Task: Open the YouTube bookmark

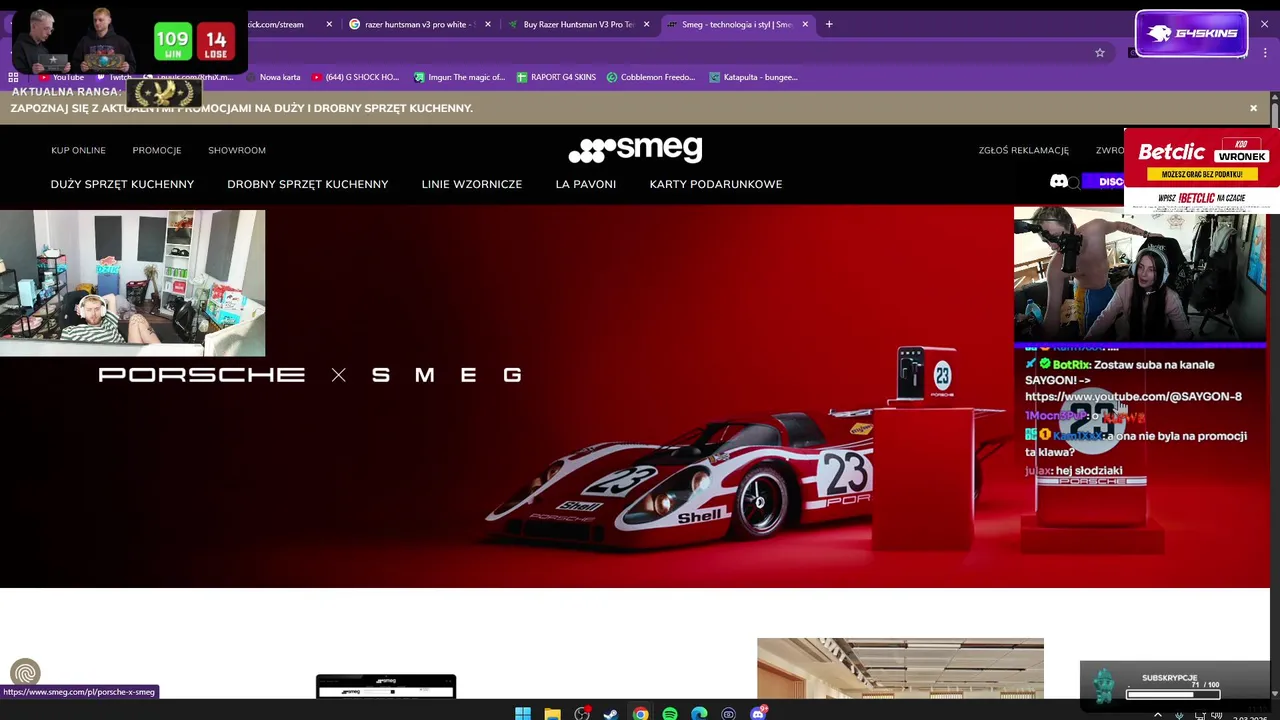Action: click(60, 77)
